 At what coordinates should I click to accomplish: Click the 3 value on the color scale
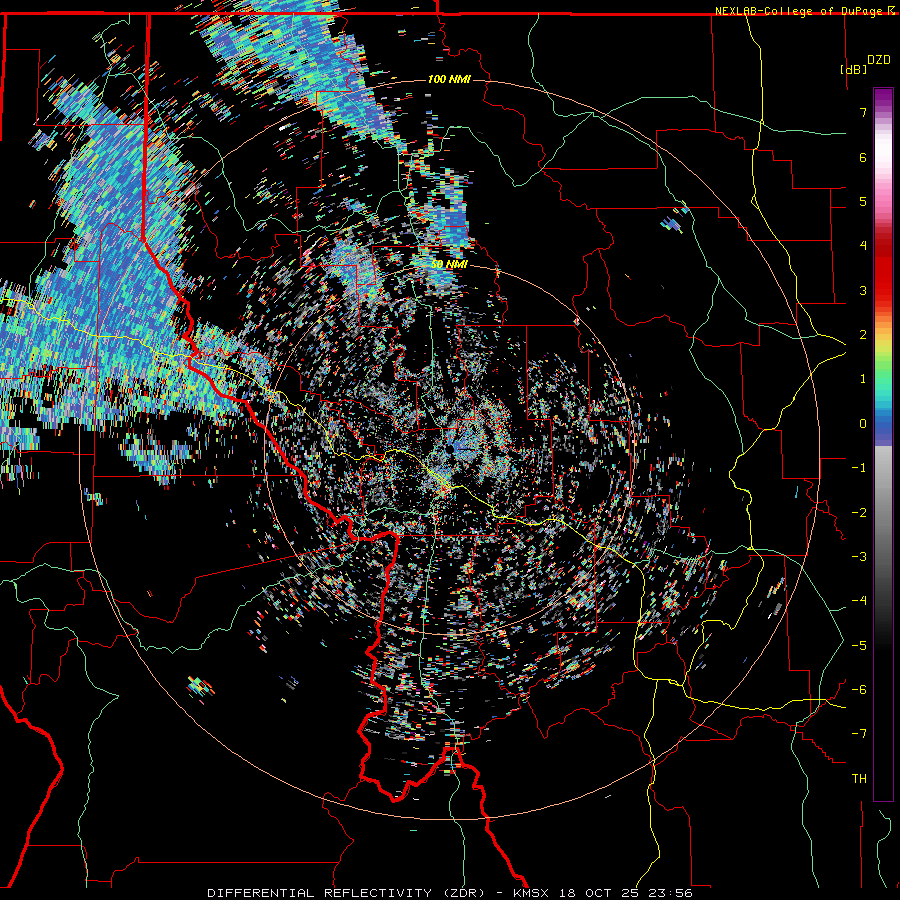[x=863, y=290]
